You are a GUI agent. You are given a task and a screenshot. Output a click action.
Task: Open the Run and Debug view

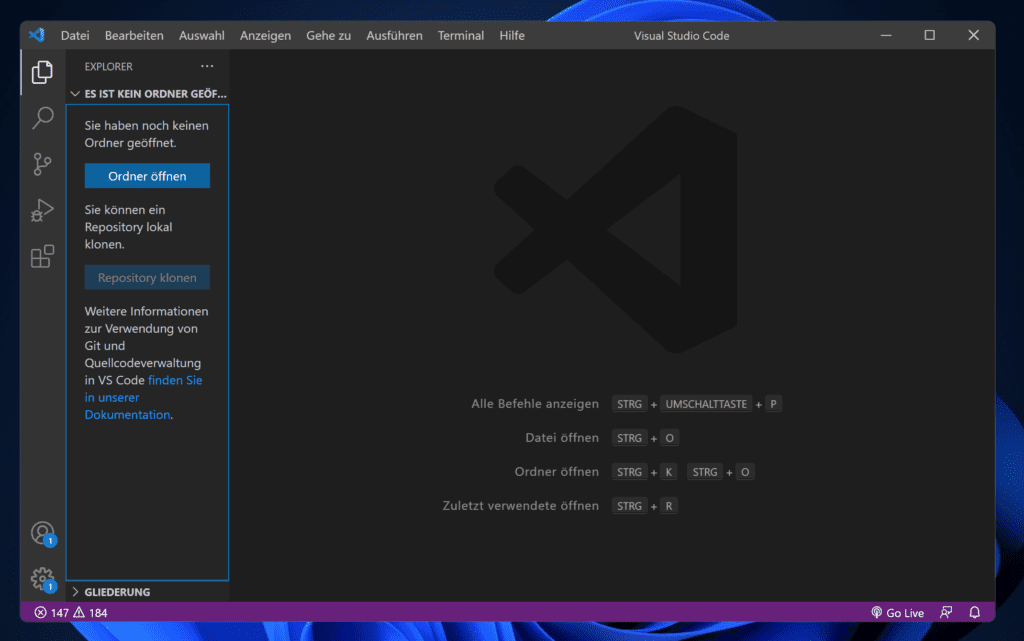click(42, 210)
